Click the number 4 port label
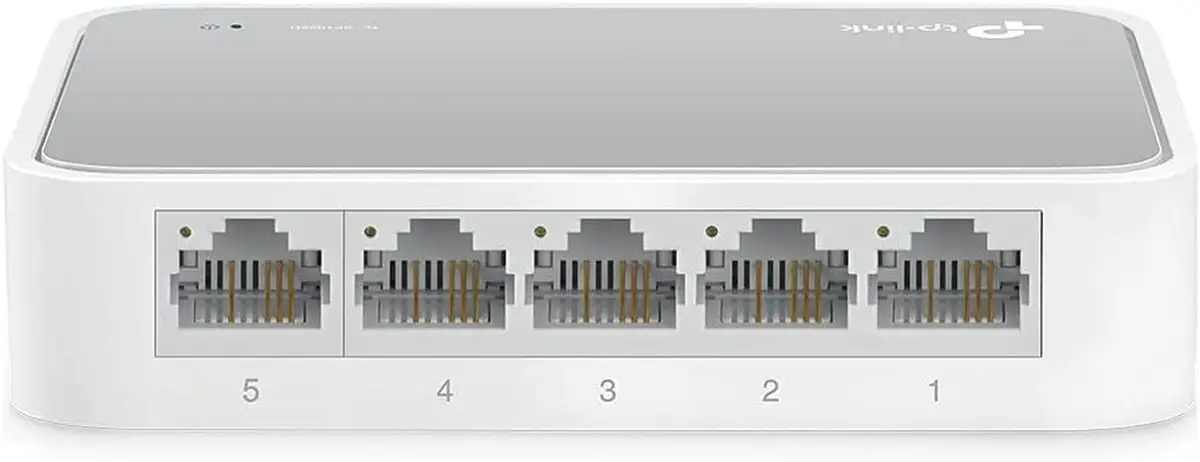The height and width of the screenshot is (462, 1200). coord(444,392)
